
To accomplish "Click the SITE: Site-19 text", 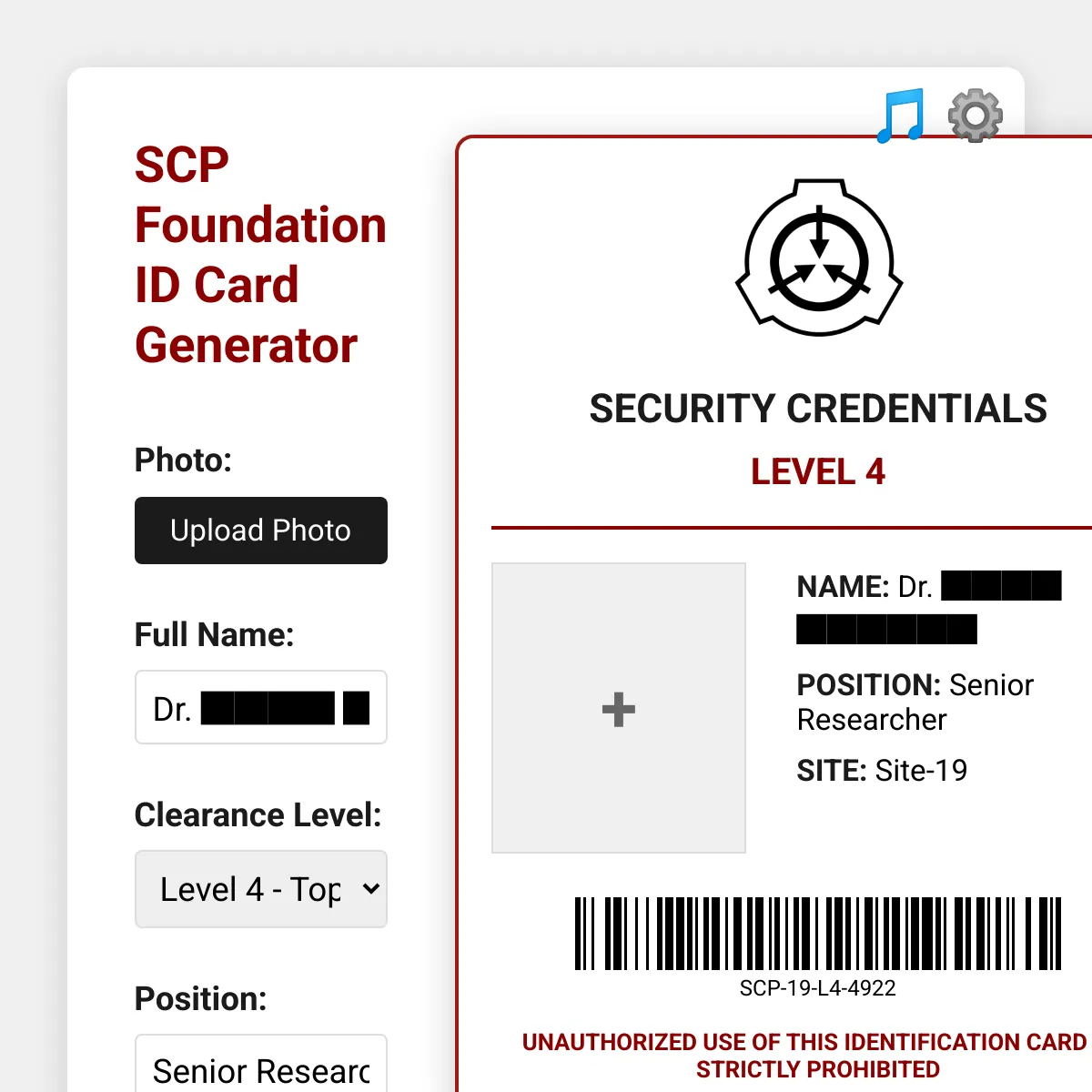I will 881,771.
